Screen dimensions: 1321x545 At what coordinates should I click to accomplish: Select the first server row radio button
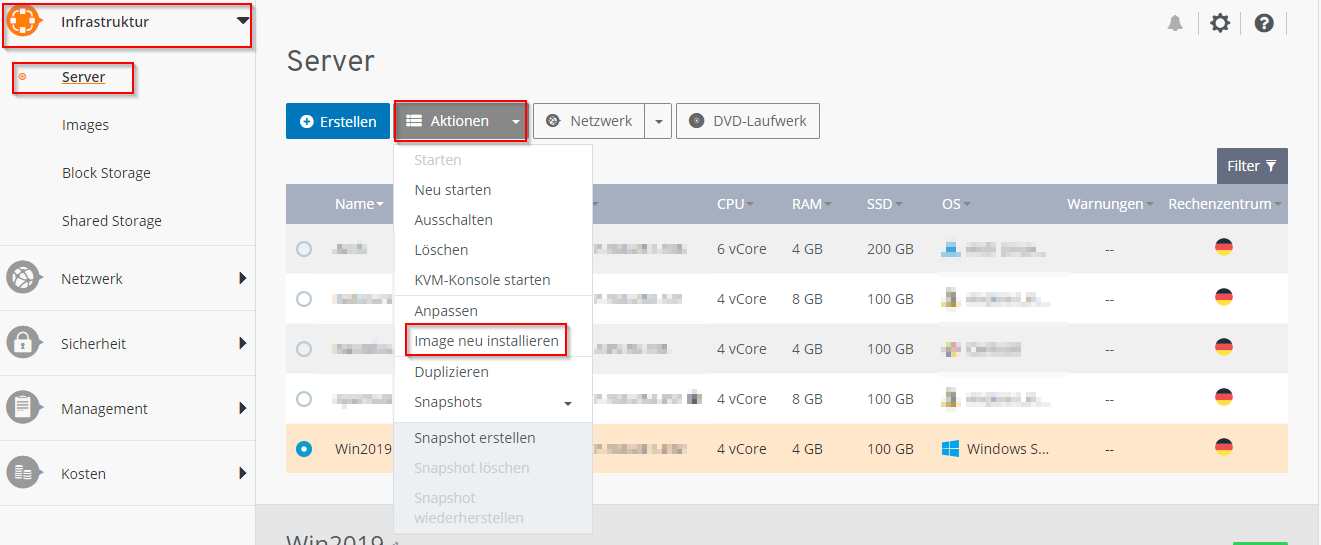coord(304,249)
